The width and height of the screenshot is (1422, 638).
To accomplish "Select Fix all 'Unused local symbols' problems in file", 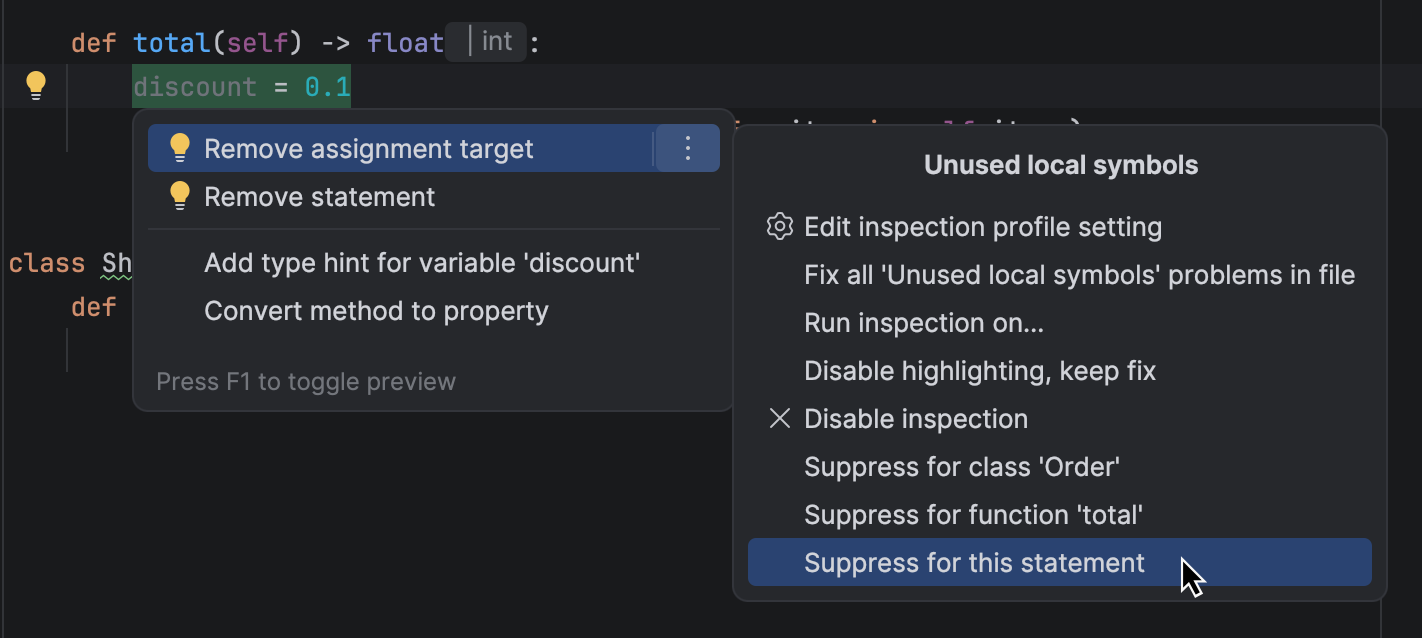I will pyautogui.click(x=1060, y=275).
